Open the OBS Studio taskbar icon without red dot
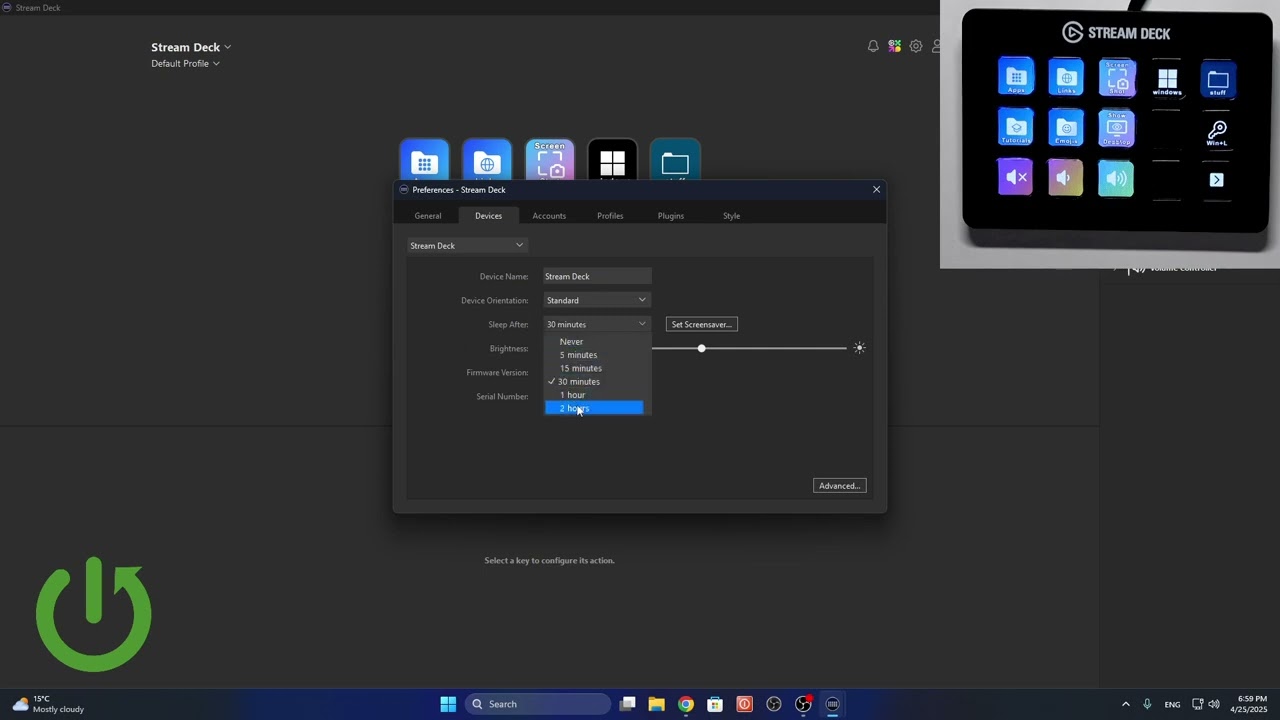The width and height of the screenshot is (1280, 720). coord(773,704)
